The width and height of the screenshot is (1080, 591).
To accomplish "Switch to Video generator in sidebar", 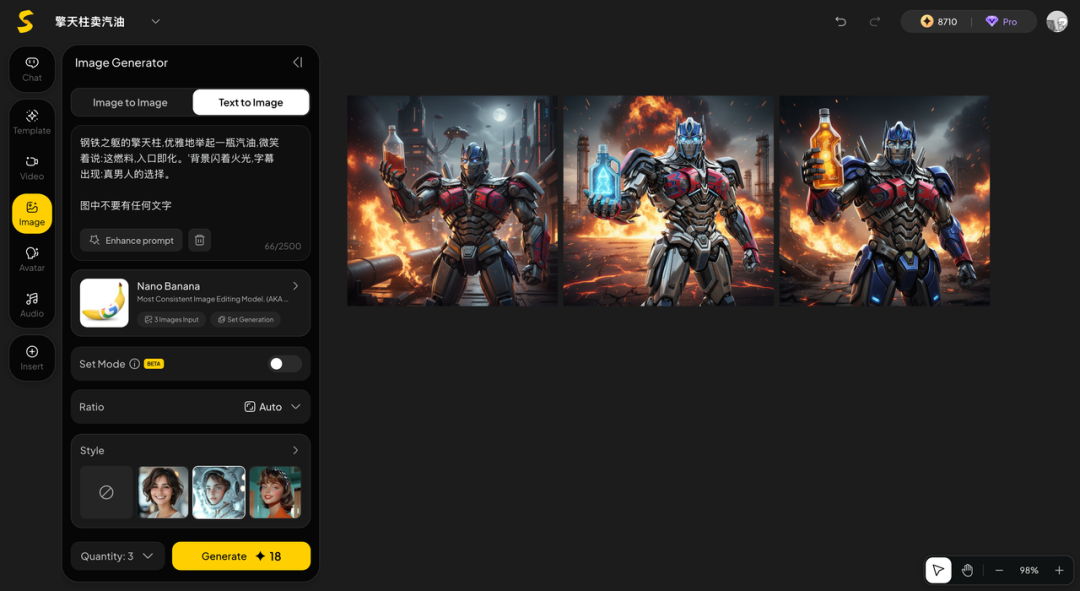I will pos(32,167).
